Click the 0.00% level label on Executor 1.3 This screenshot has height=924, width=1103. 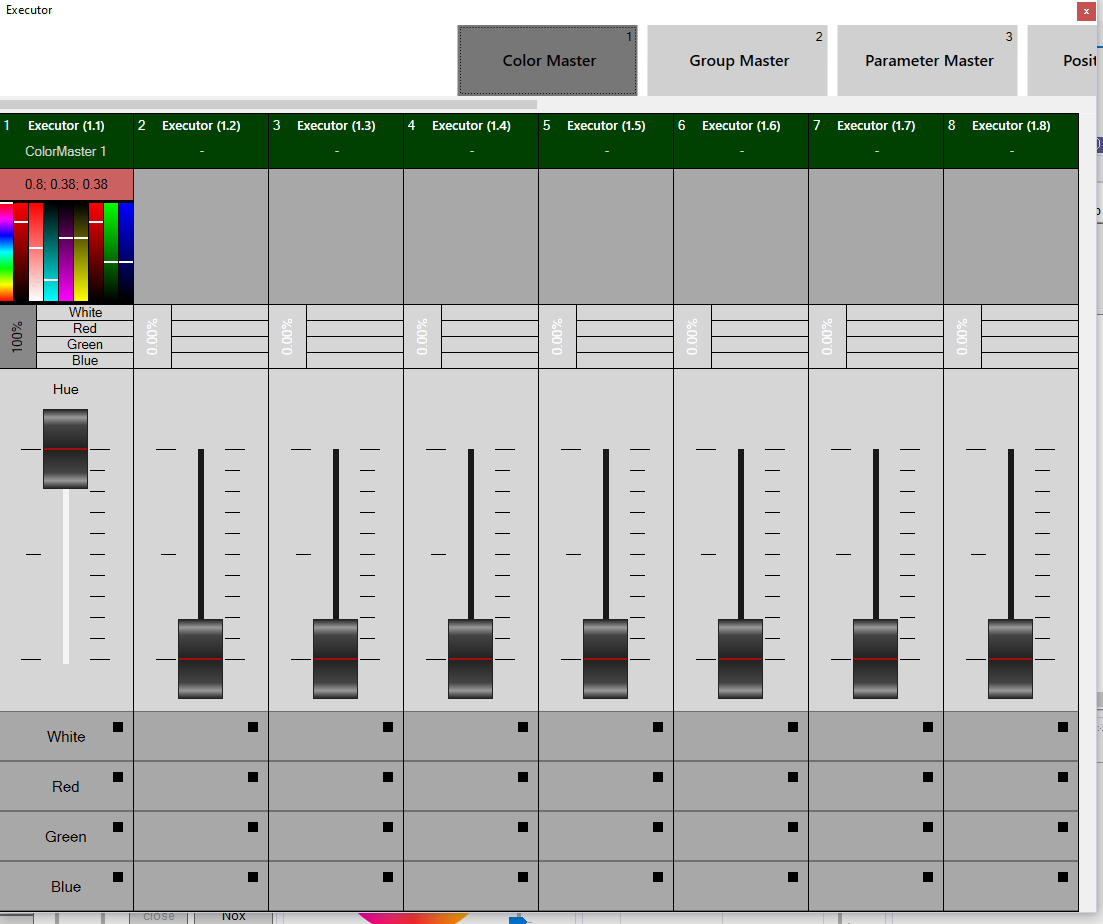click(x=288, y=336)
